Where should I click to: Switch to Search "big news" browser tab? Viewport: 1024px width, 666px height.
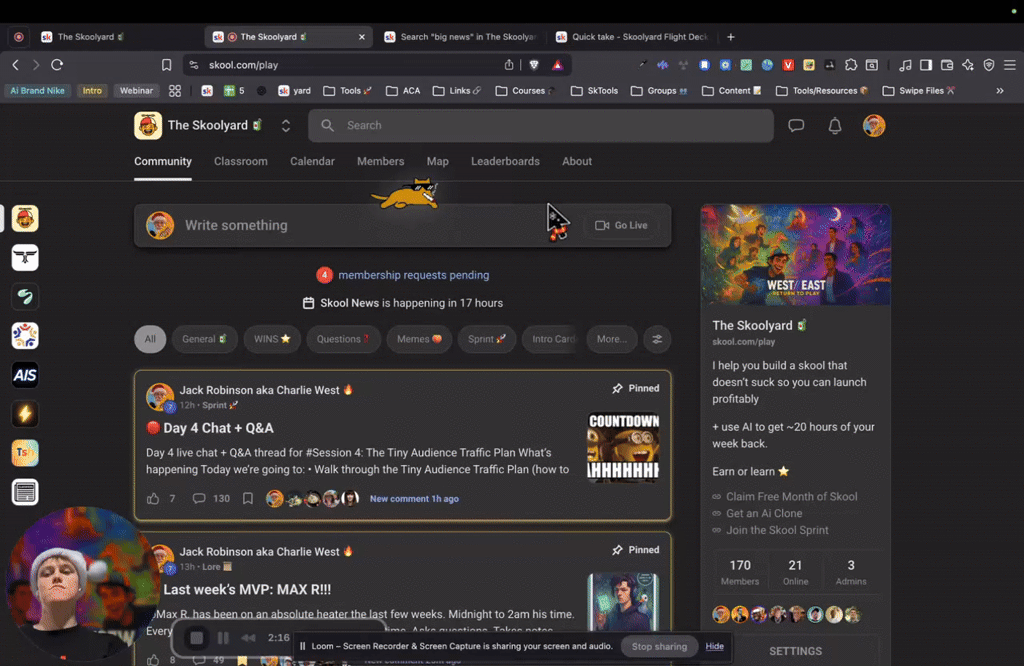pyautogui.click(x=460, y=37)
